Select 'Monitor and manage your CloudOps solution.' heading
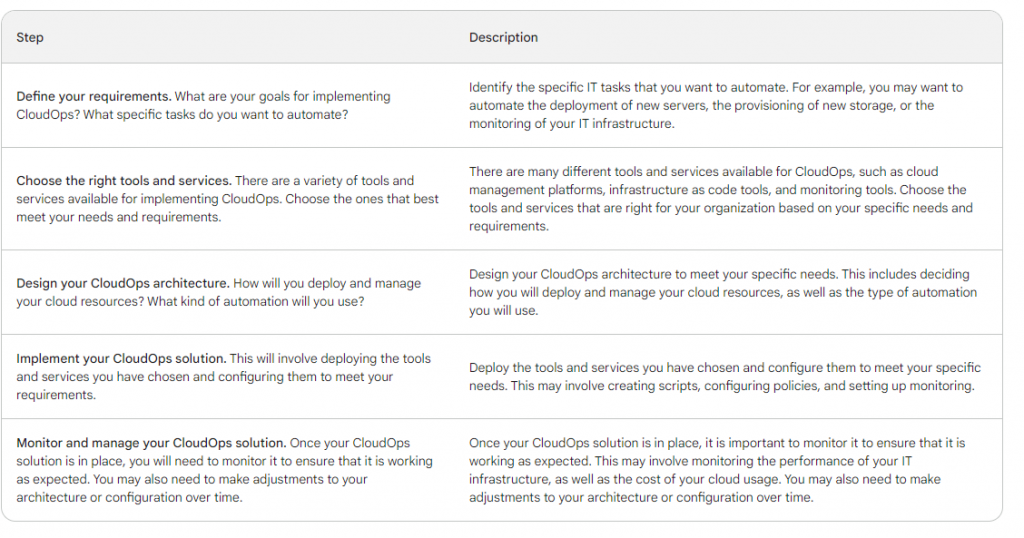This screenshot has height=538, width=1024. tap(151, 443)
